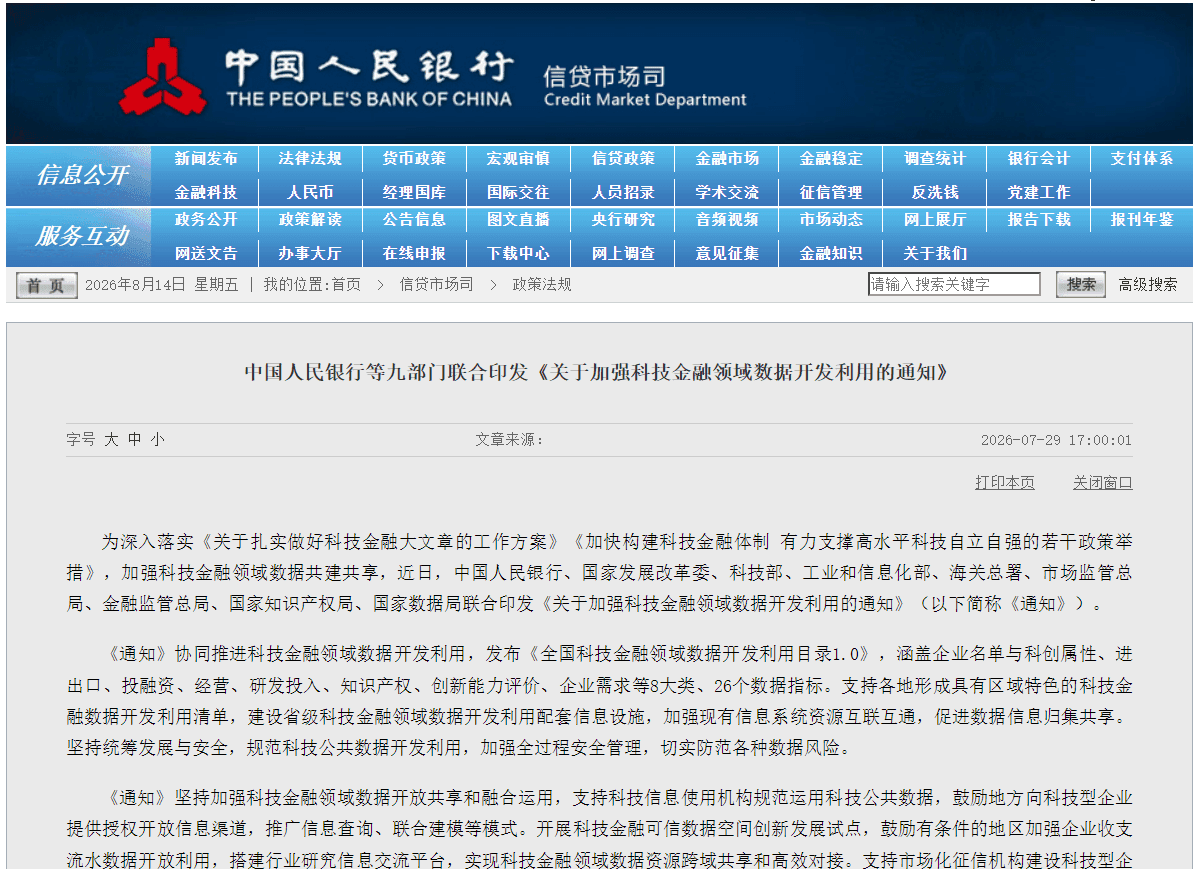Focus the search keyword input field
The image size is (1199, 869).
click(954, 284)
